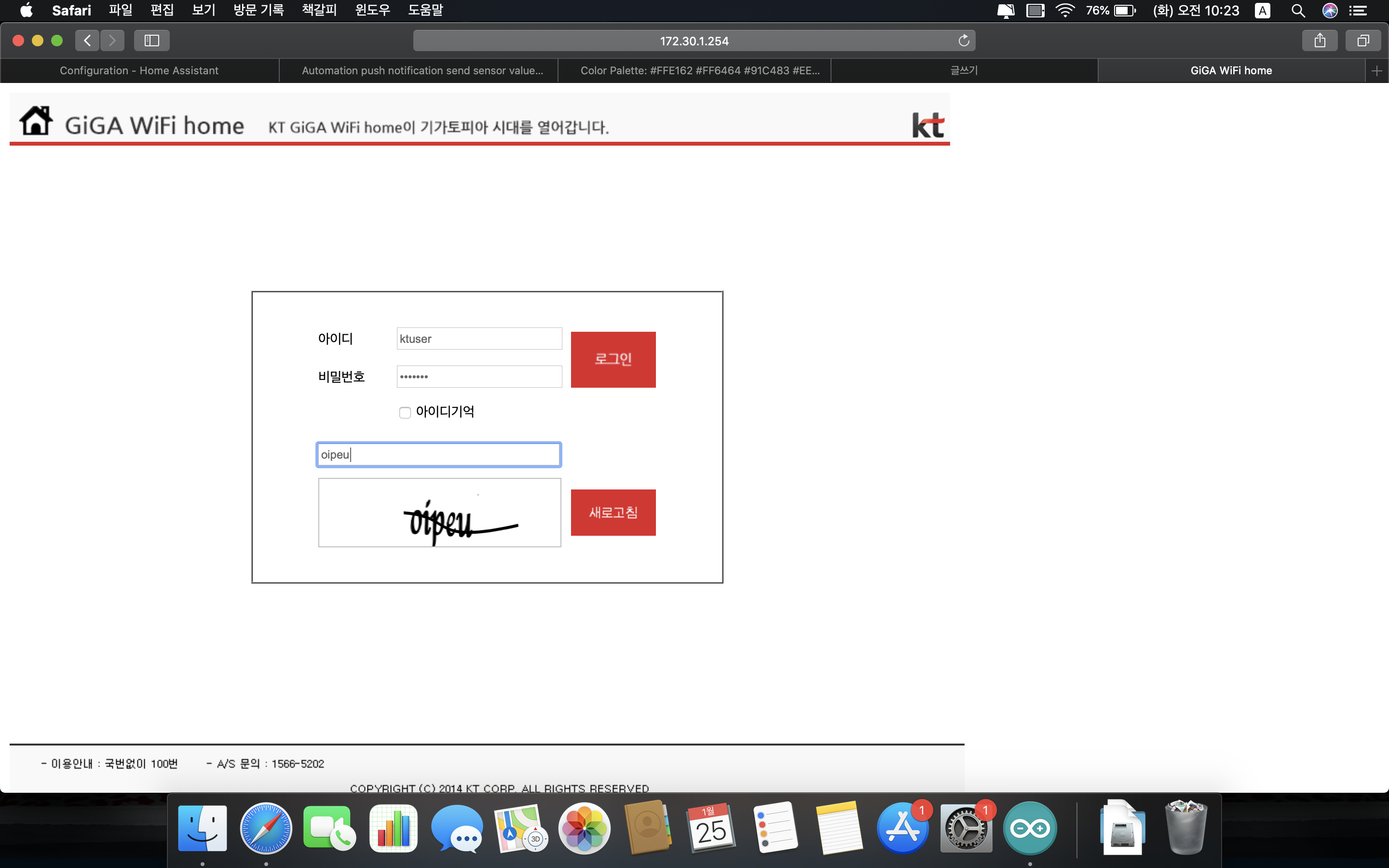This screenshot has width=1389, height=868.
Task: Select the GiGA WiFi home tab
Action: pyautogui.click(x=1231, y=70)
